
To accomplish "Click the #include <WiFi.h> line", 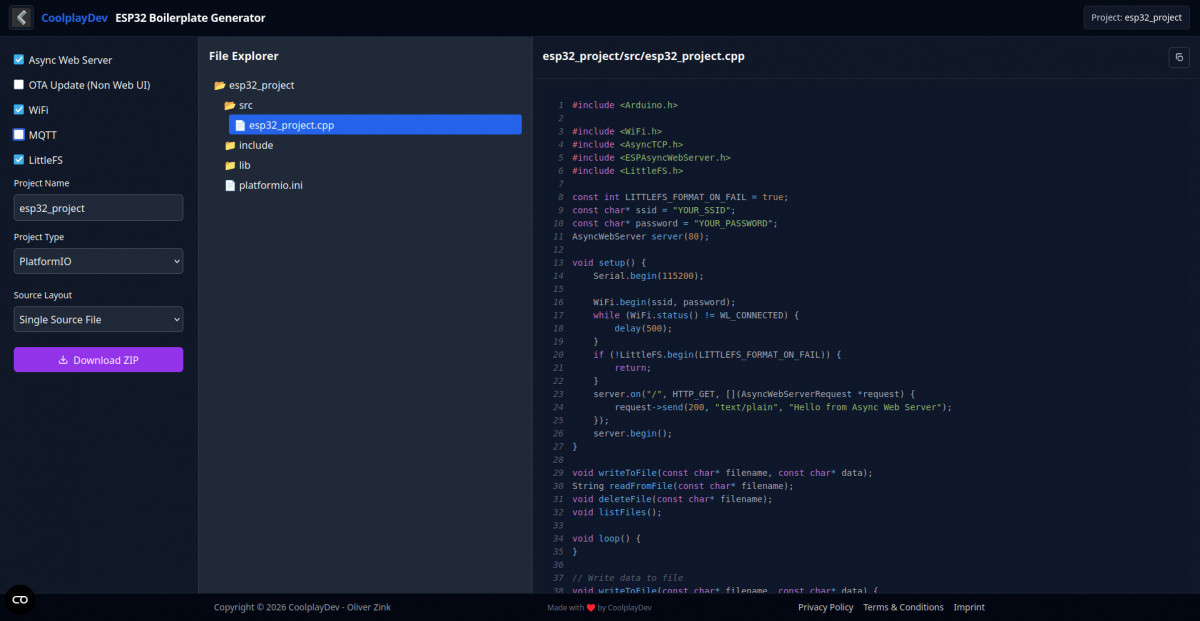I will tap(617, 131).
